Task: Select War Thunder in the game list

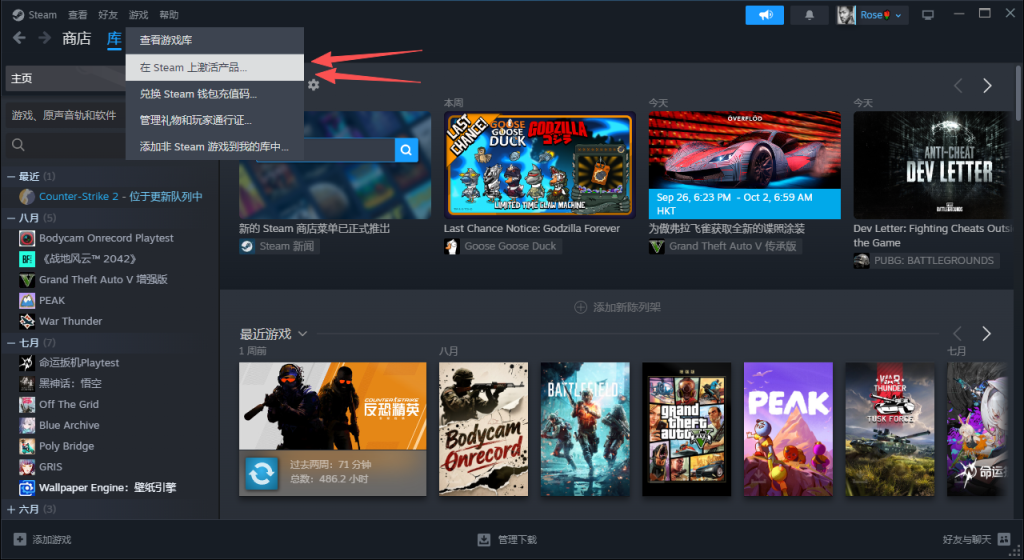Action: [70, 321]
